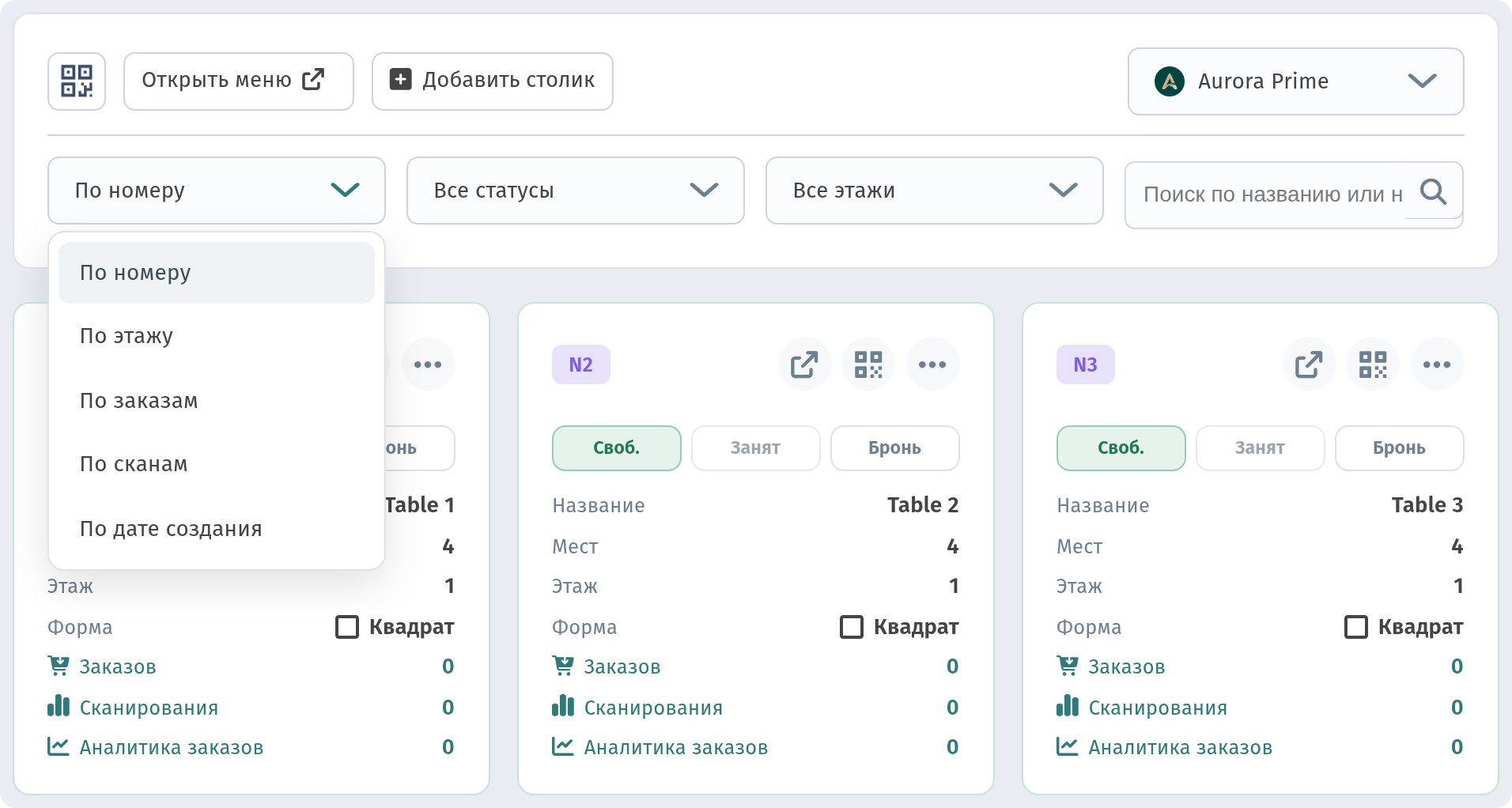
Task: Set table N3 status to Своб.
Action: click(1121, 448)
